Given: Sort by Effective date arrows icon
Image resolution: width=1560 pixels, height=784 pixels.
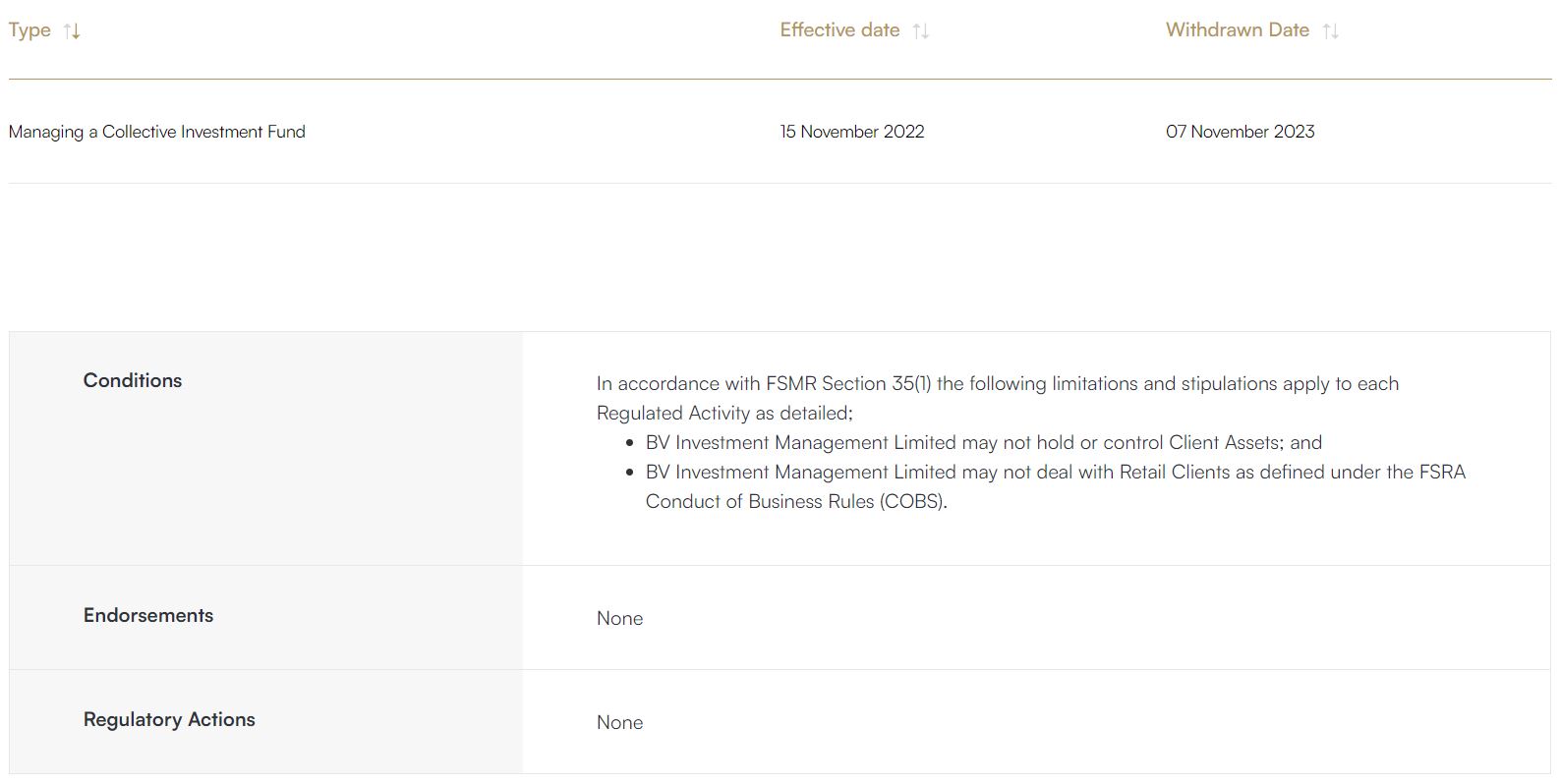Looking at the screenshot, I should click(x=920, y=31).
